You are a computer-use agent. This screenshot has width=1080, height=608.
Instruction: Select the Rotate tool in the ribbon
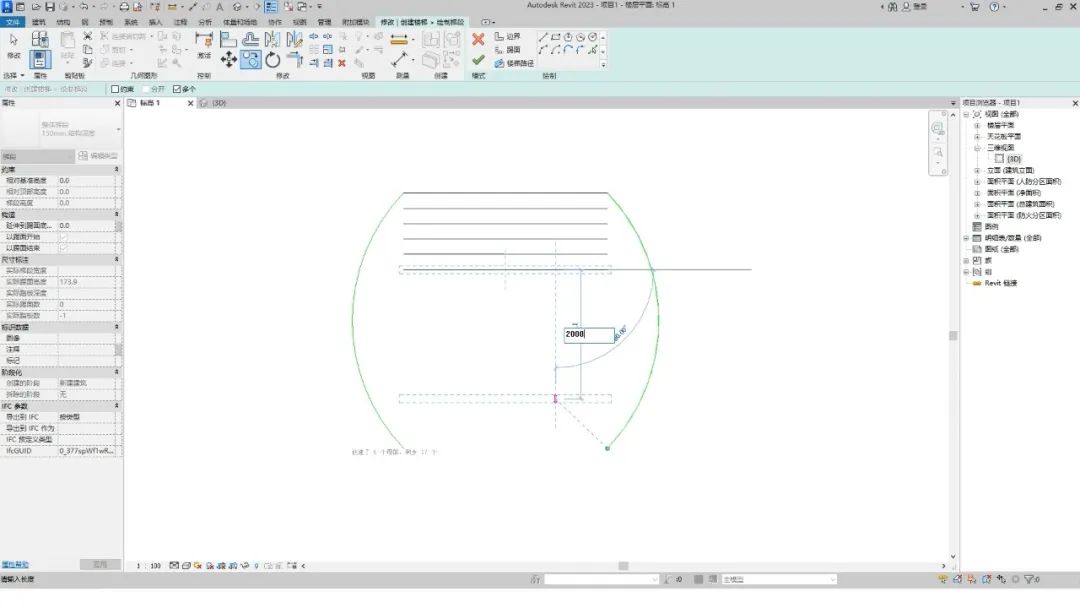(x=273, y=60)
